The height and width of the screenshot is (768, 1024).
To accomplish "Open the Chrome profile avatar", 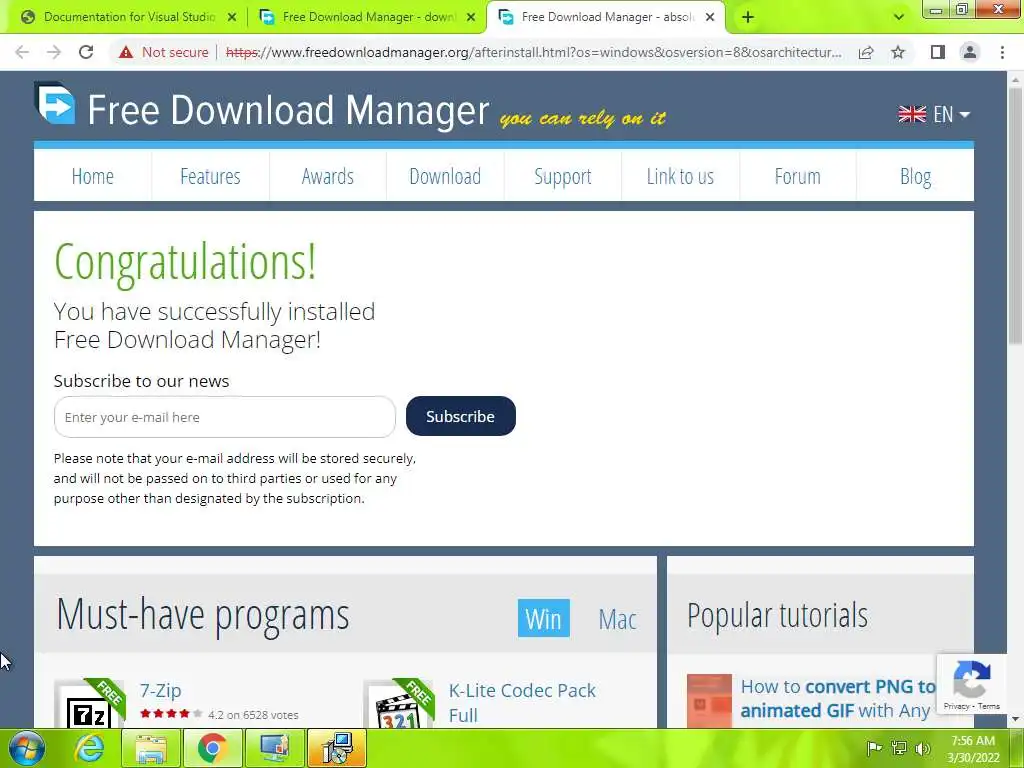I will (x=970, y=52).
